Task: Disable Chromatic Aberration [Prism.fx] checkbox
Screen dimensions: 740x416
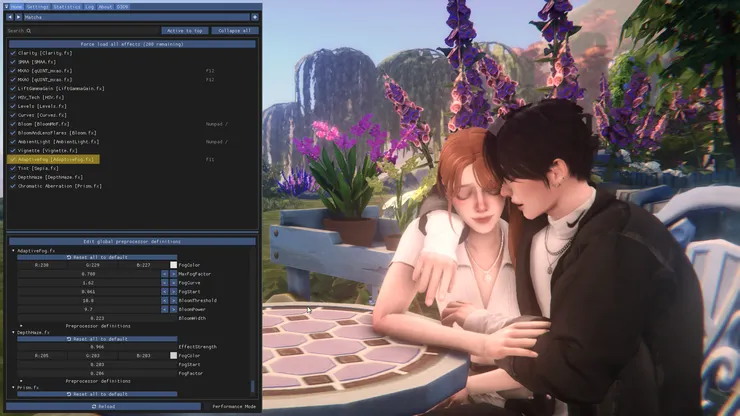Action: click(13, 186)
